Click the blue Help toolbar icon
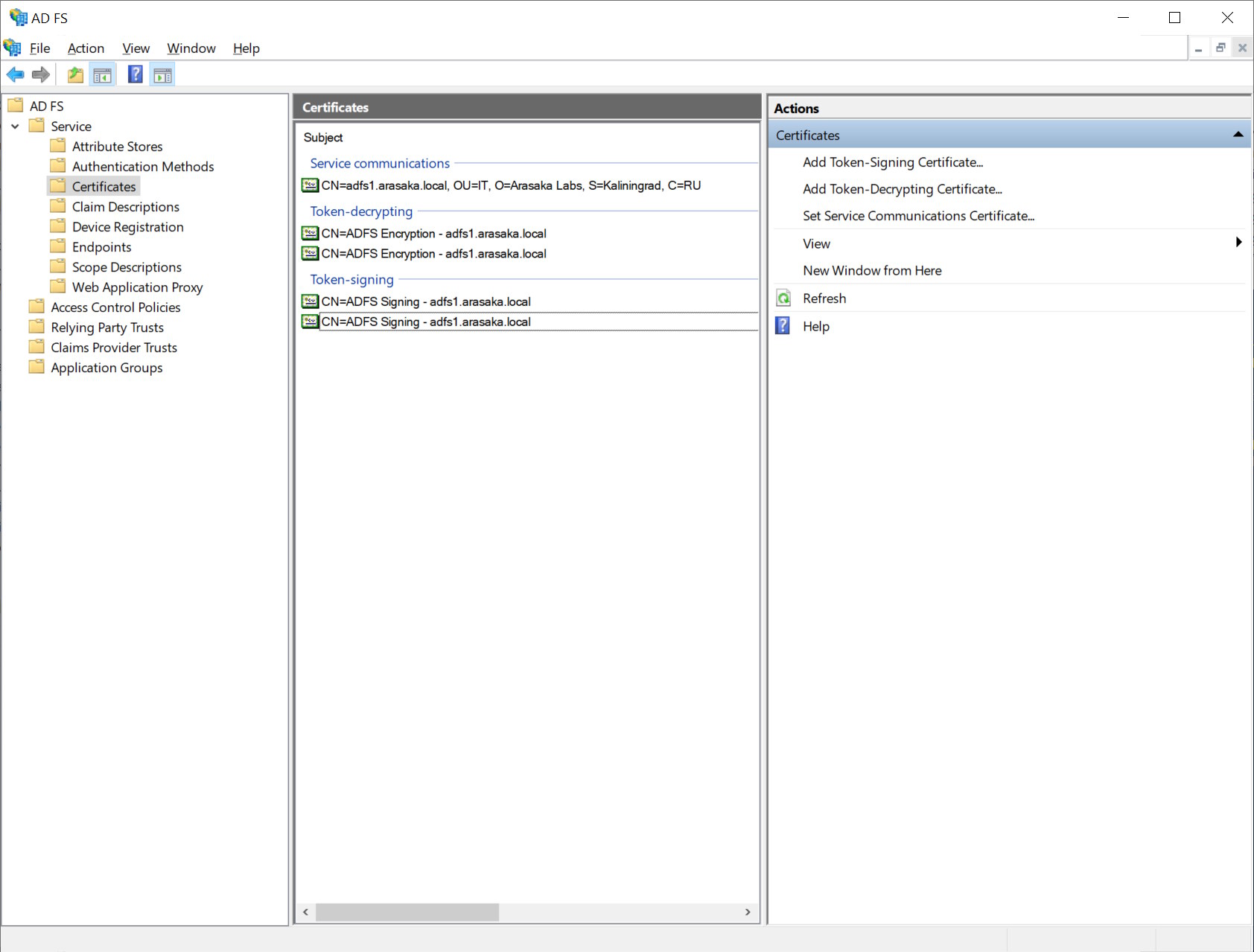The image size is (1254, 952). [x=135, y=74]
